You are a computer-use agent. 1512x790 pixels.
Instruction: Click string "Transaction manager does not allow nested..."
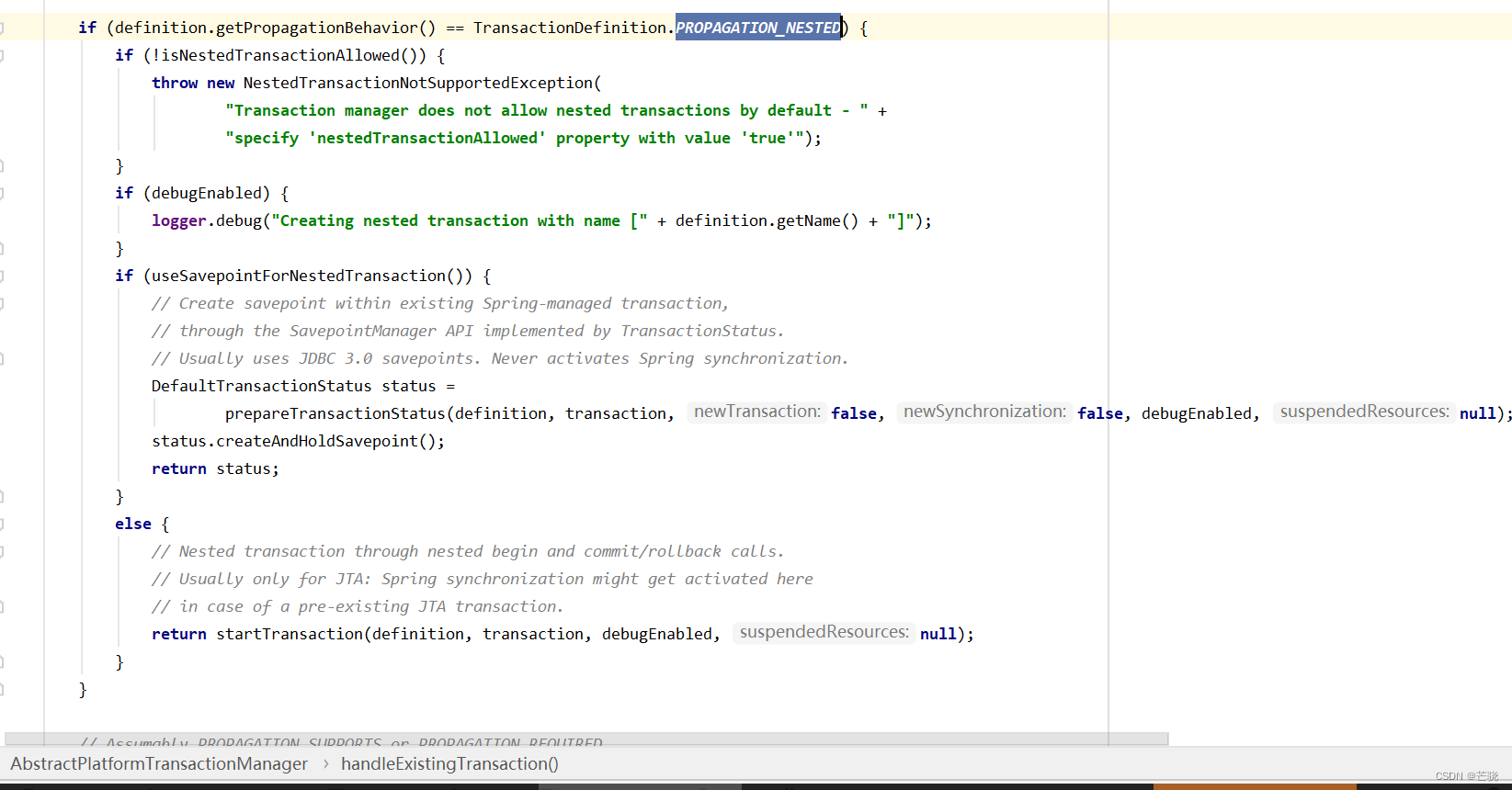click(x=546, y=110)
